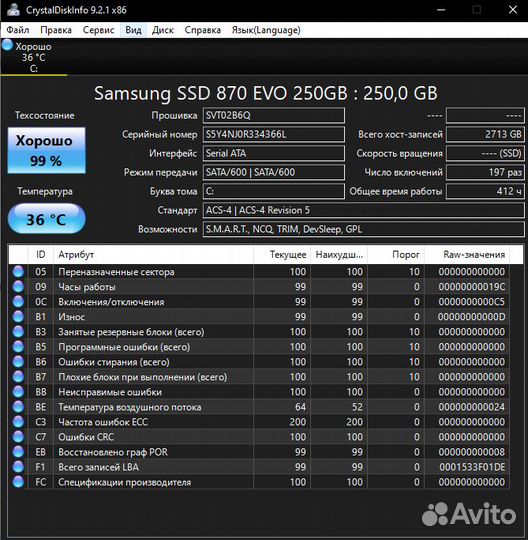Click the Порог column header

[396, 255]
